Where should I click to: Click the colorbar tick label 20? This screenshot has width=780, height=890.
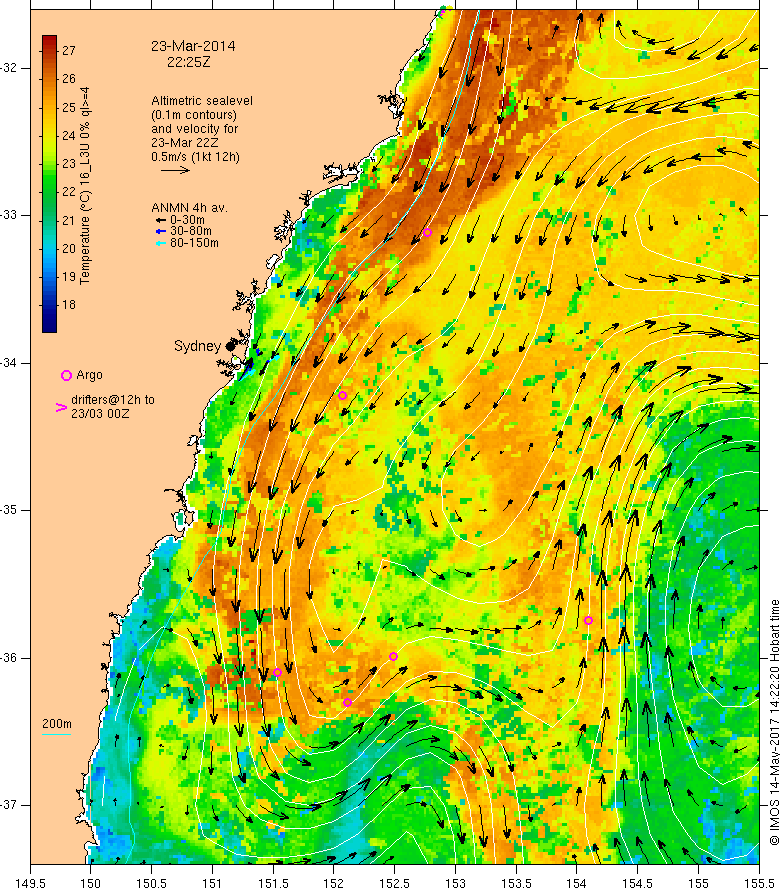[69, 248]
